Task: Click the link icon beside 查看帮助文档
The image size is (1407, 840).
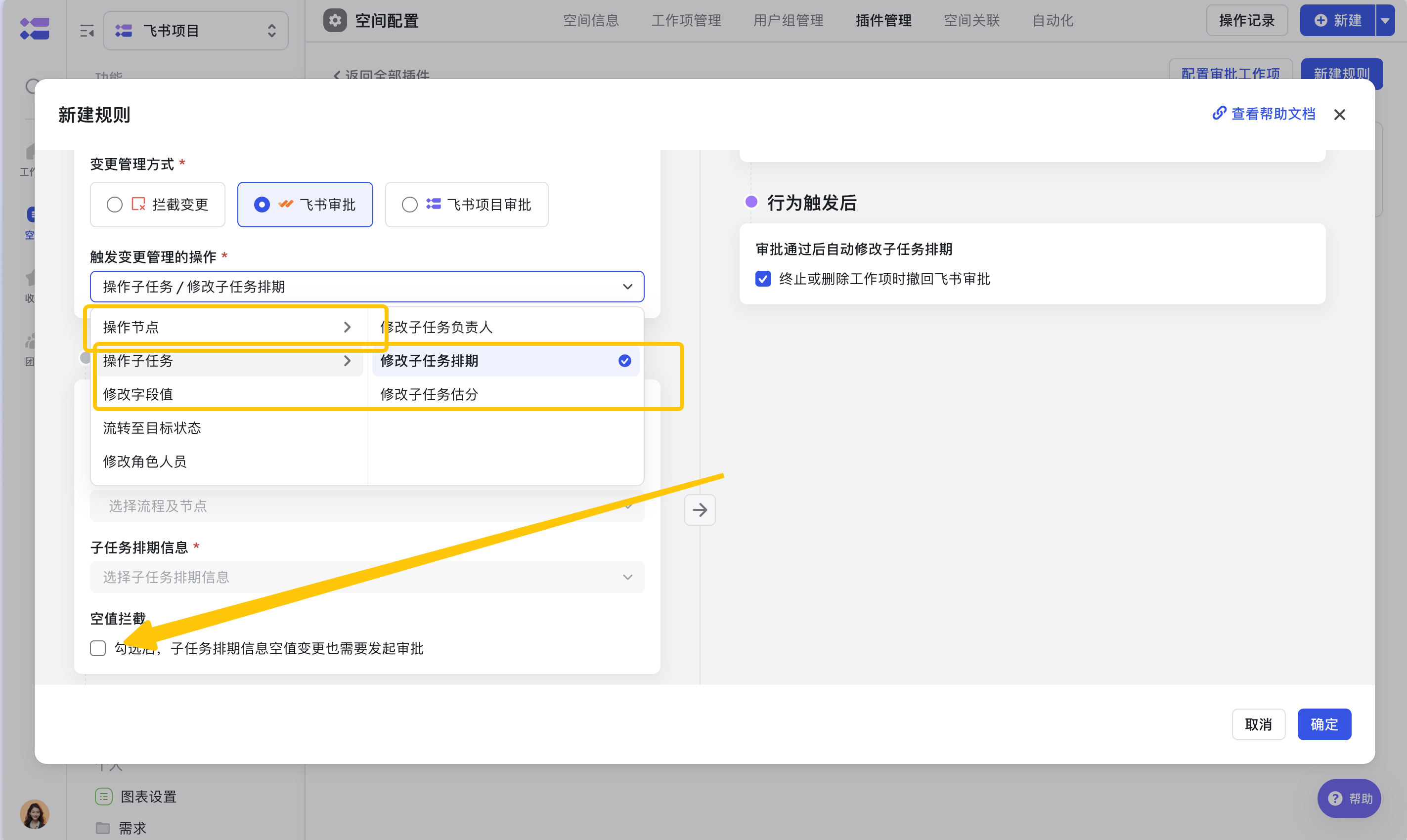Action: pos(1219,113)
